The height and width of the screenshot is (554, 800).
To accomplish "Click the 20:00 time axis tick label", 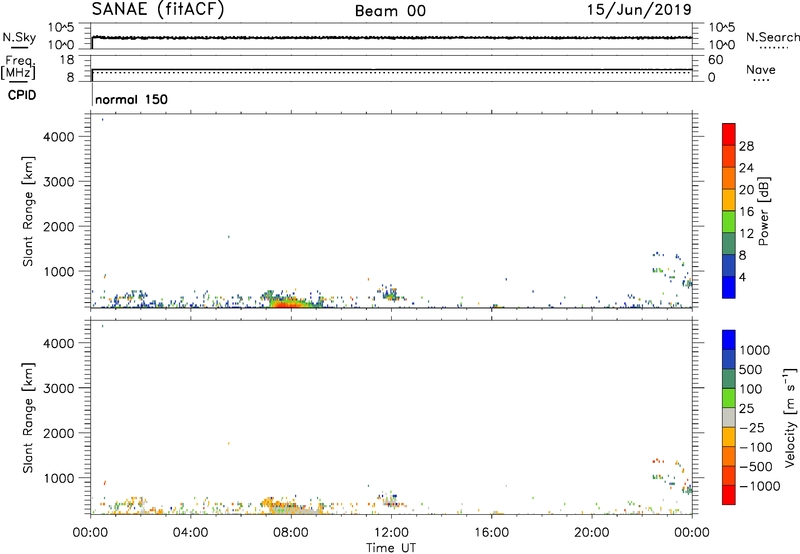I will [x=591, y=533].
